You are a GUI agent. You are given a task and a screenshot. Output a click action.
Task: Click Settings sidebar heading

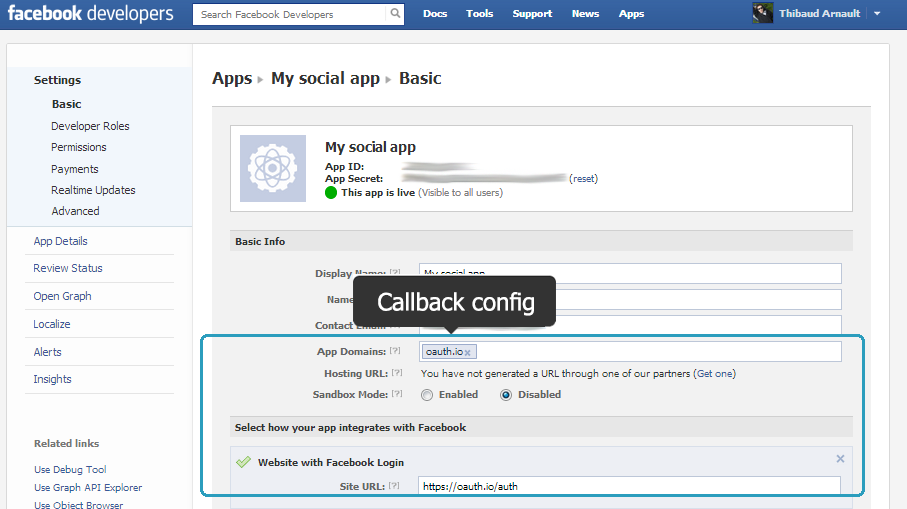tap(57, 80)
